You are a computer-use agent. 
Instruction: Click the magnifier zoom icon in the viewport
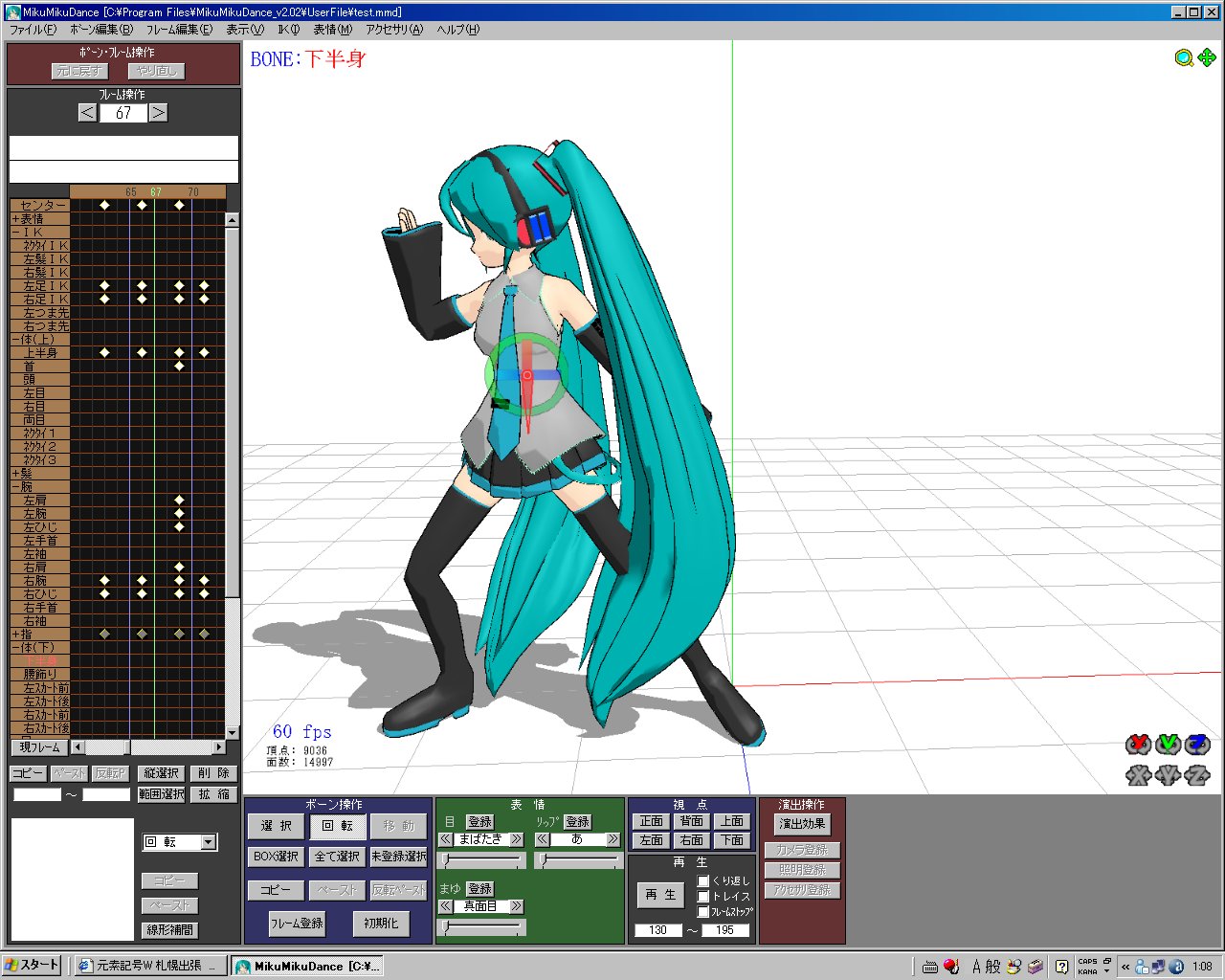(1184, 58)
